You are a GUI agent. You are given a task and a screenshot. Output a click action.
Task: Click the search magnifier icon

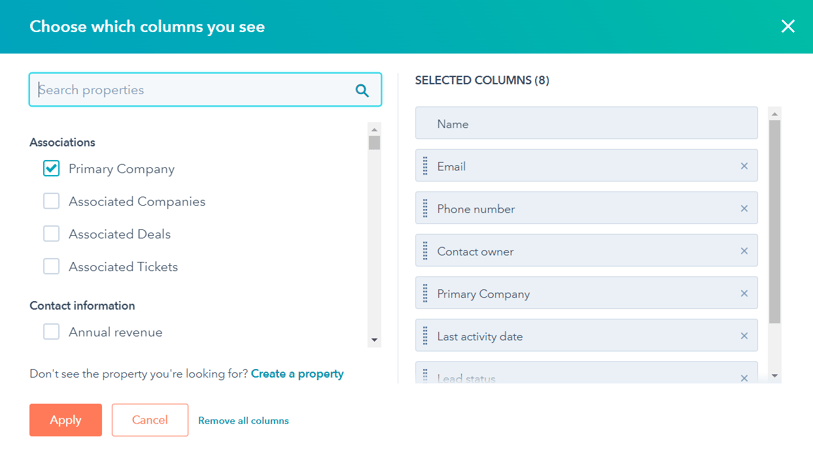[x=362, y=91]
